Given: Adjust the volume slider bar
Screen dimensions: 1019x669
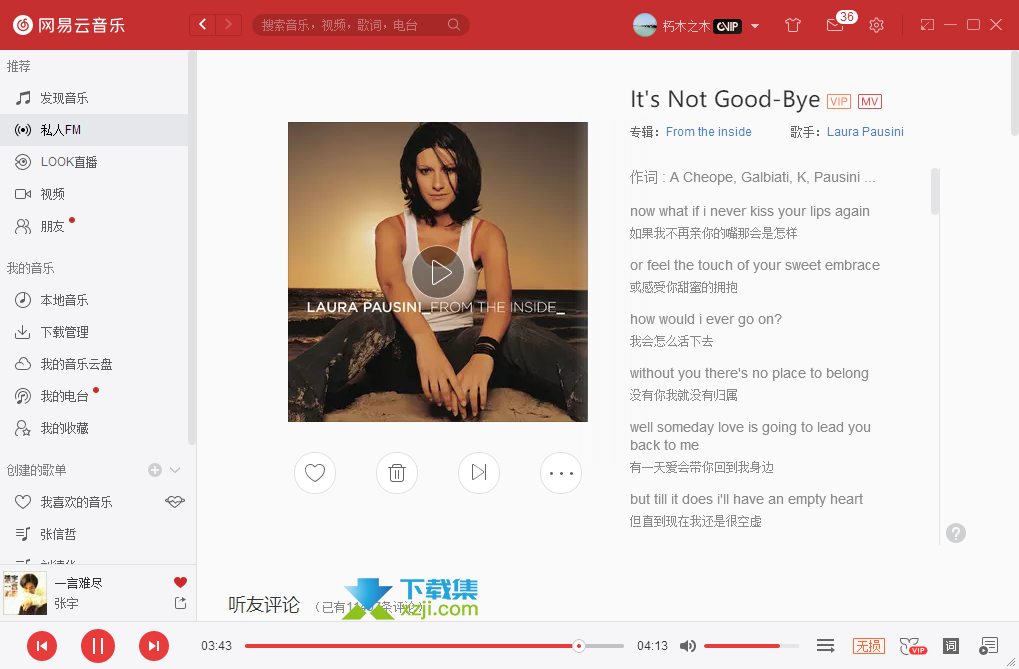Looking at the screenshot, I should coord(751,646).
